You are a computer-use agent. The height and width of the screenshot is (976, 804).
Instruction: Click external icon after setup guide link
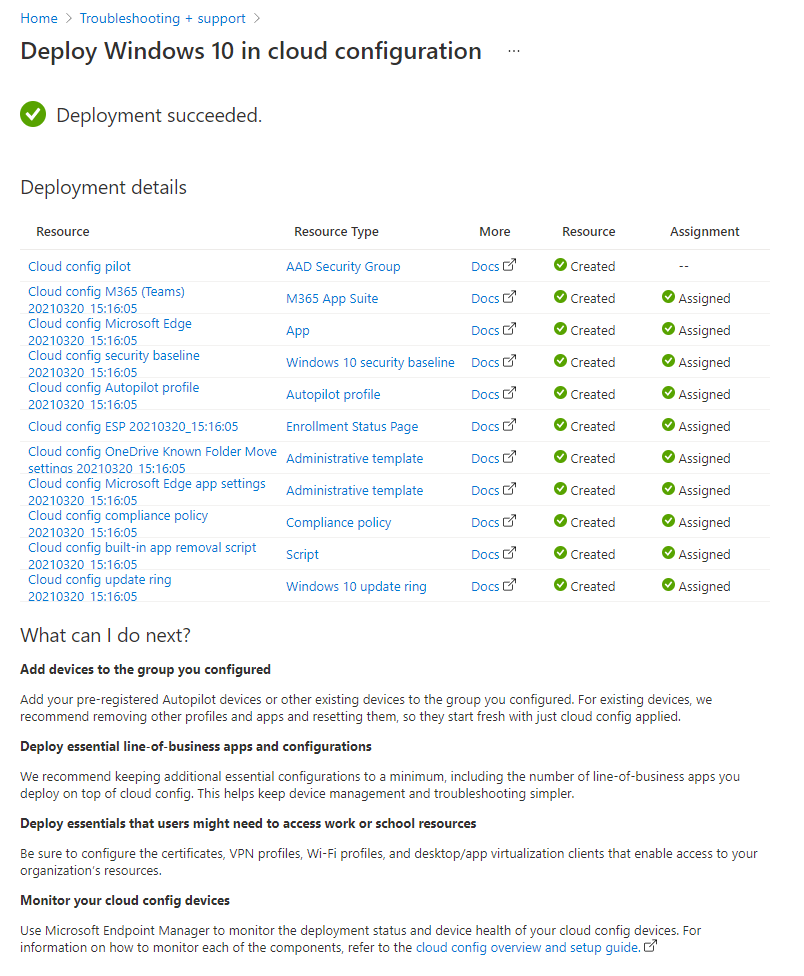[650, 946]
